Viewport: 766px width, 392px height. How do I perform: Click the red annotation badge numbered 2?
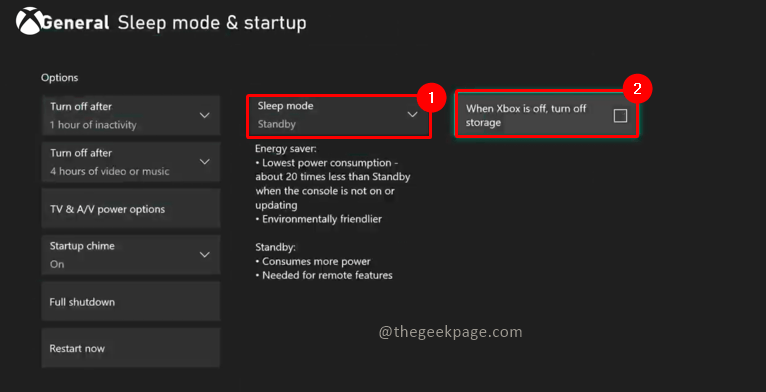[637, 89]
